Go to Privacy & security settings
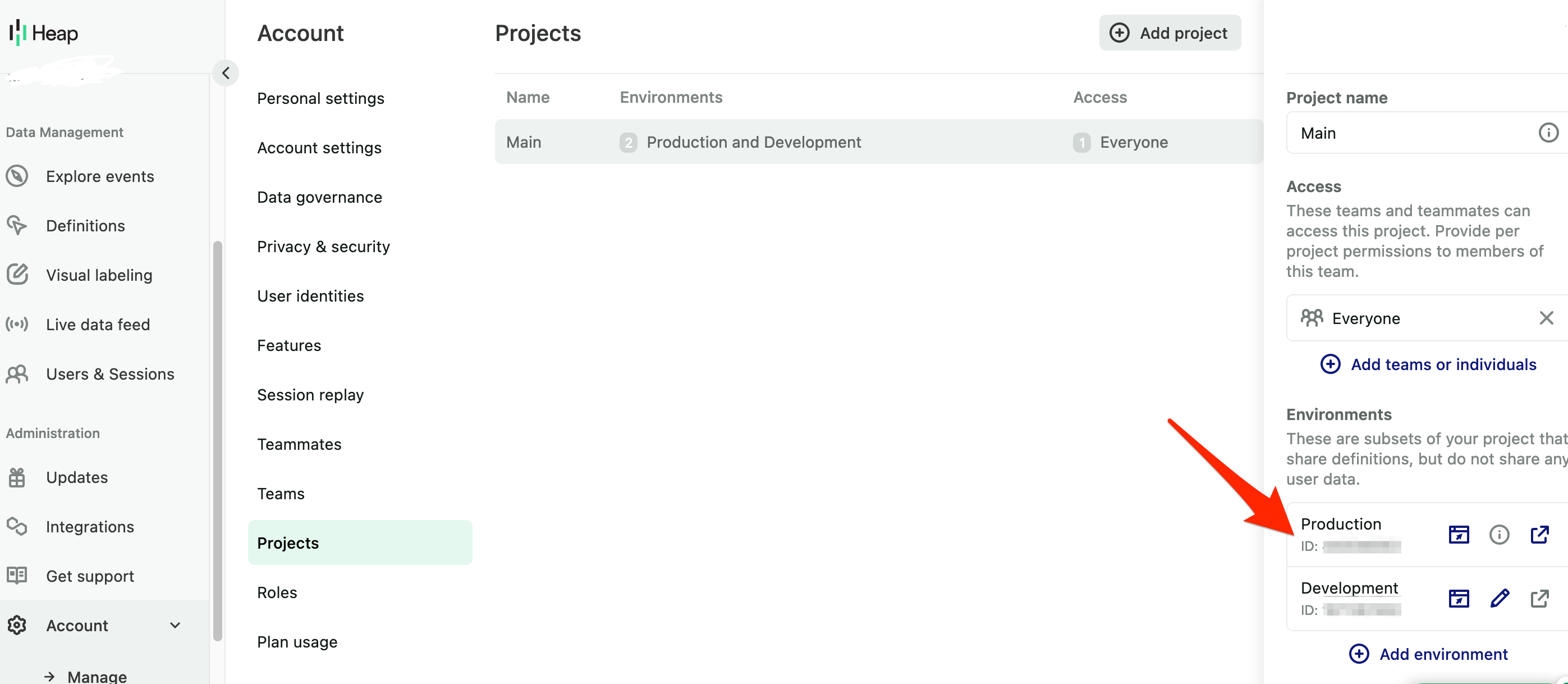Image resolution: width=1568 pixels, height=684 pixels. [323, 247]
